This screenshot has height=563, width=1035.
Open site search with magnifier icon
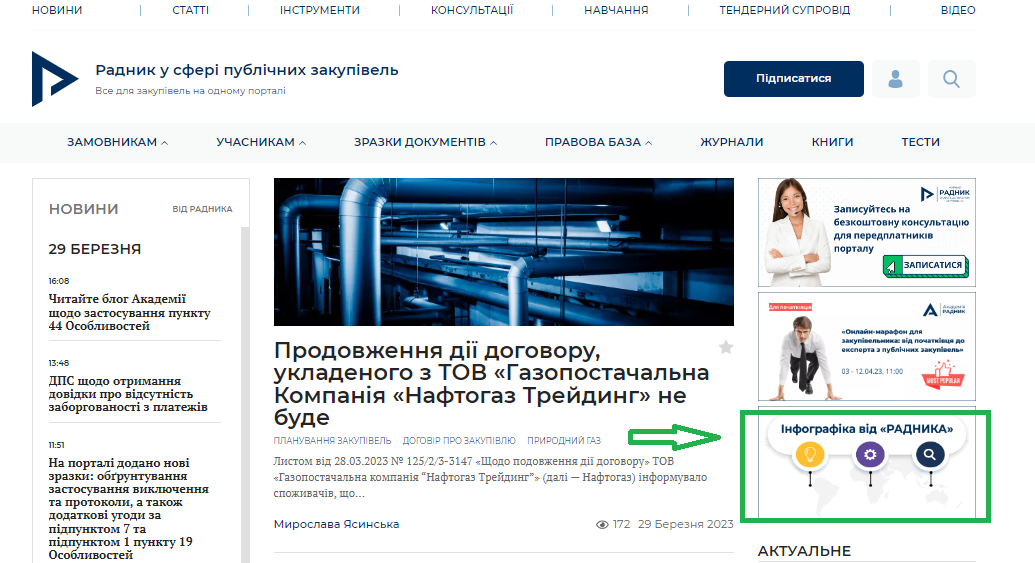coord(951,79)
